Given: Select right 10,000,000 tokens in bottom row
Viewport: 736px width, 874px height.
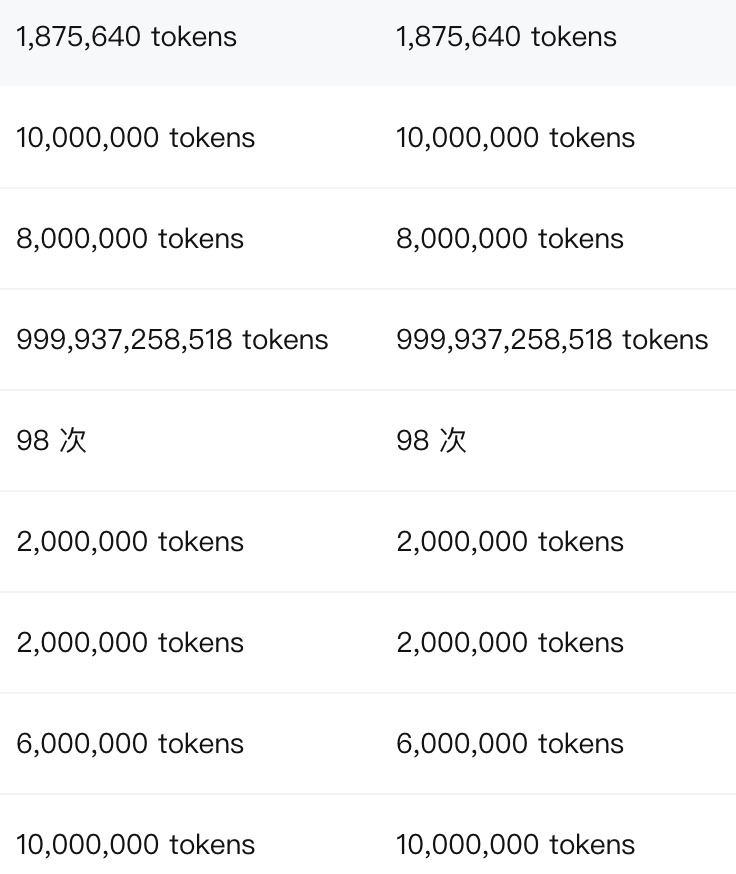Looking at the screenshot, I should (x=515, y=844).
